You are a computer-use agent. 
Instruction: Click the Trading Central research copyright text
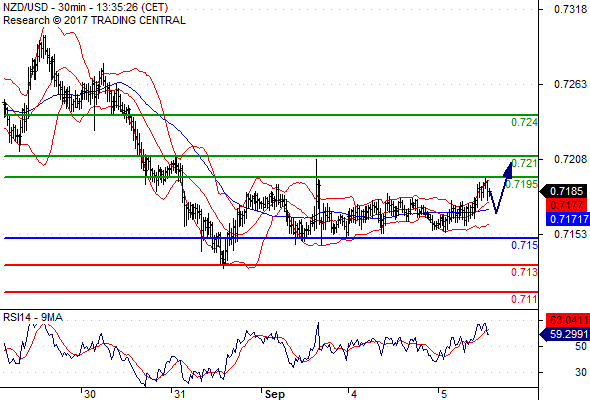point(94,20)
